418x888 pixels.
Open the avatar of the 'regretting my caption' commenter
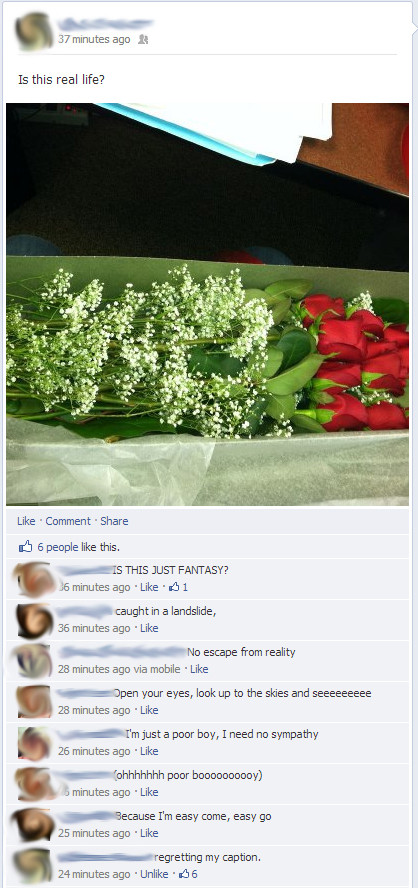[35, 866]
